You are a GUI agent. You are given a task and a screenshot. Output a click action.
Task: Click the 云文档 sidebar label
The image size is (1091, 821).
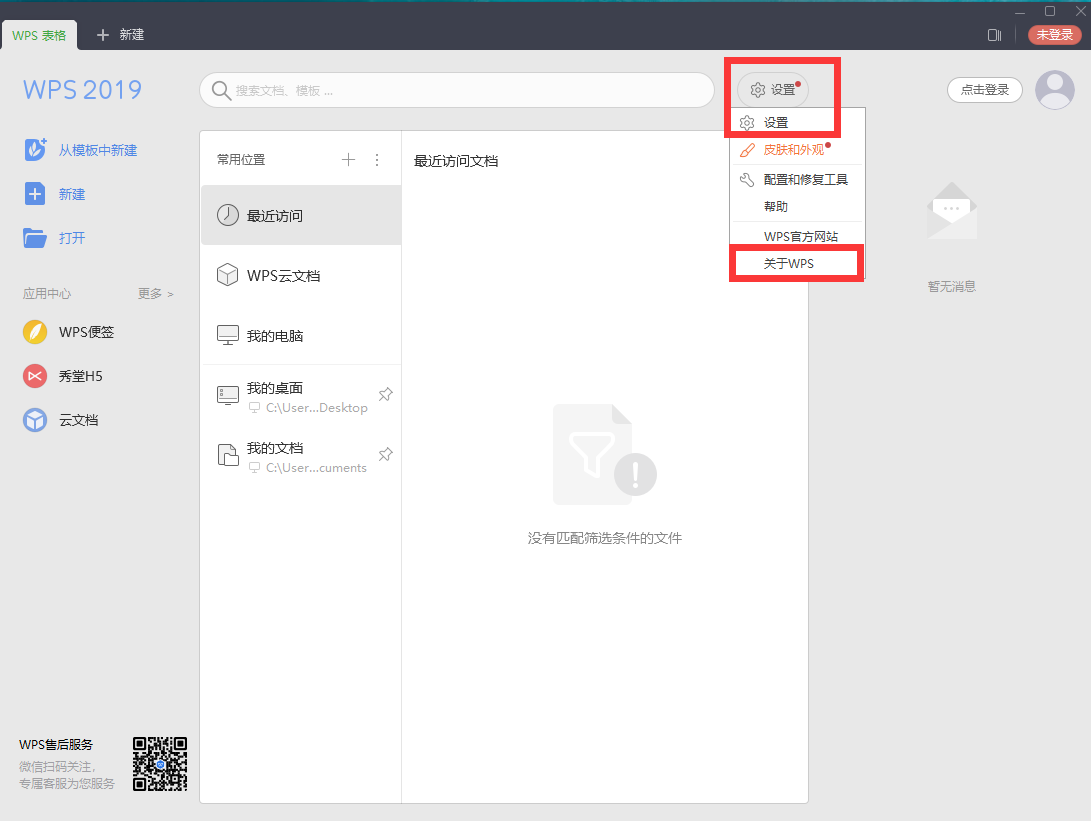(79, 420)
